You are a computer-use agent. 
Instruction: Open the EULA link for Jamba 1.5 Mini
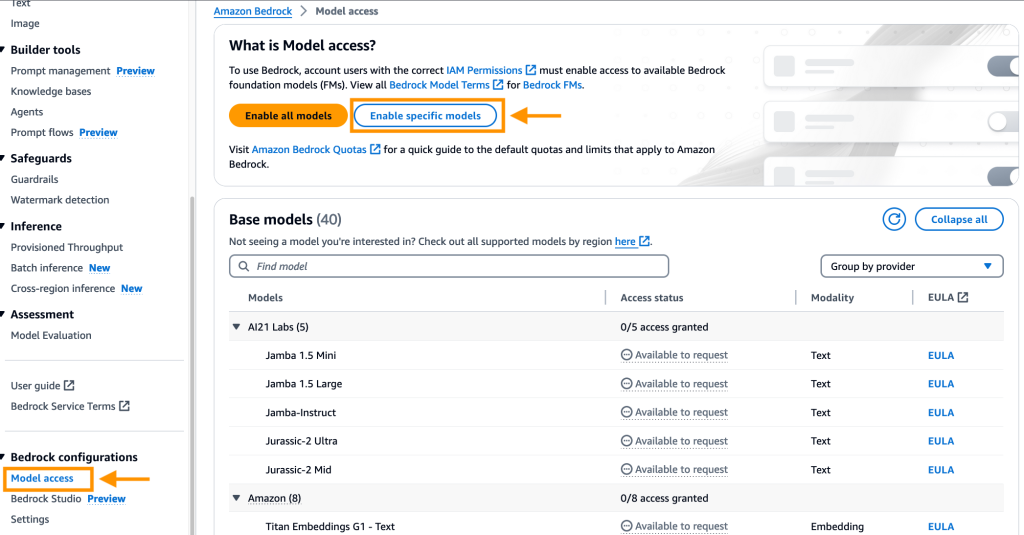tap(940, 355)
